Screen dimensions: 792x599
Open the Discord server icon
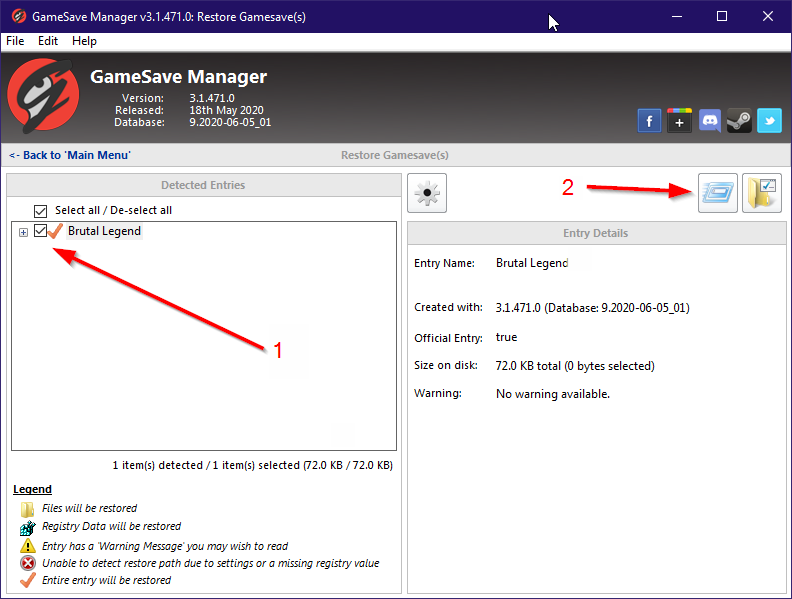(x=710, y=121)
